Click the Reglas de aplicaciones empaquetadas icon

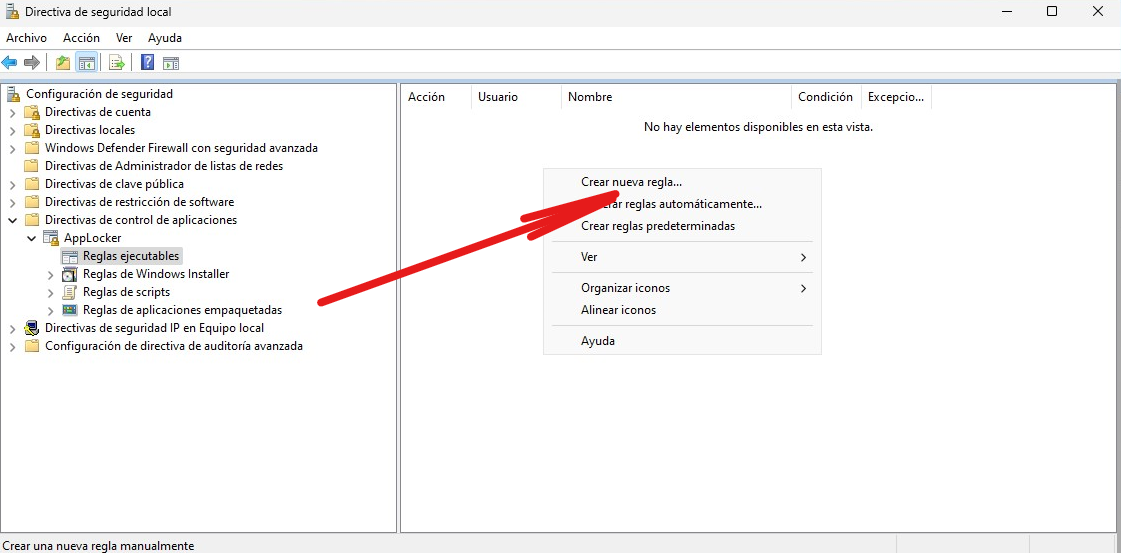69,310
